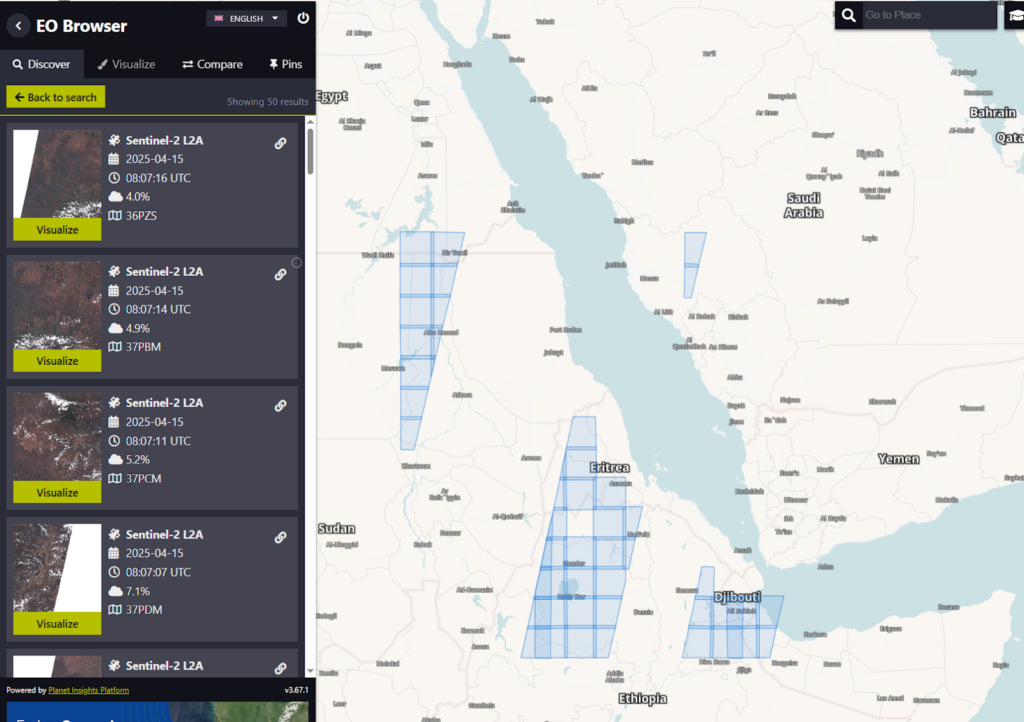Click the Egypt label on the map
This screenshot has width=1024, height=722.
point(332,97)
